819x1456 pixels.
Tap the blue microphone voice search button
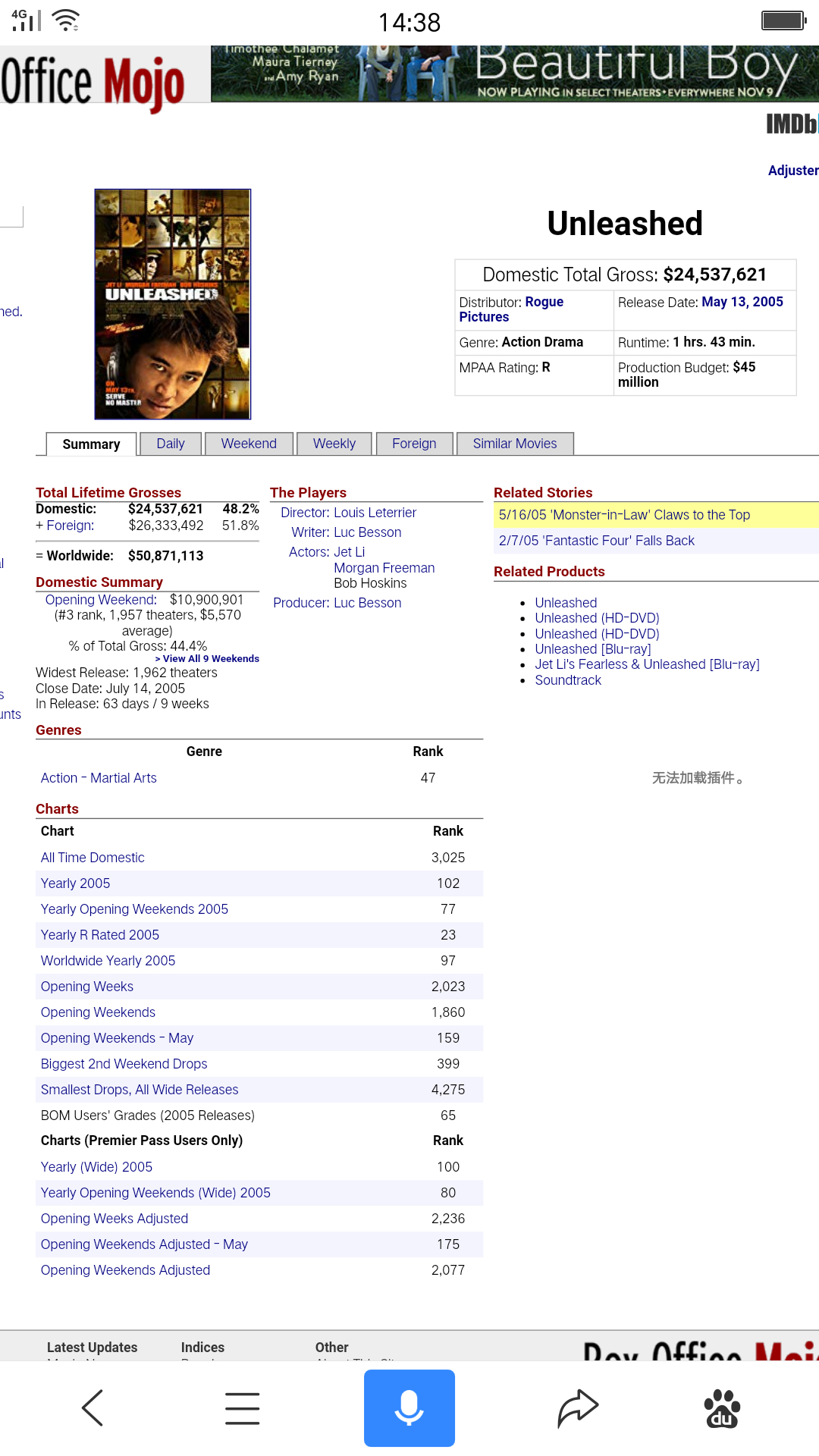click(409, 1408)
